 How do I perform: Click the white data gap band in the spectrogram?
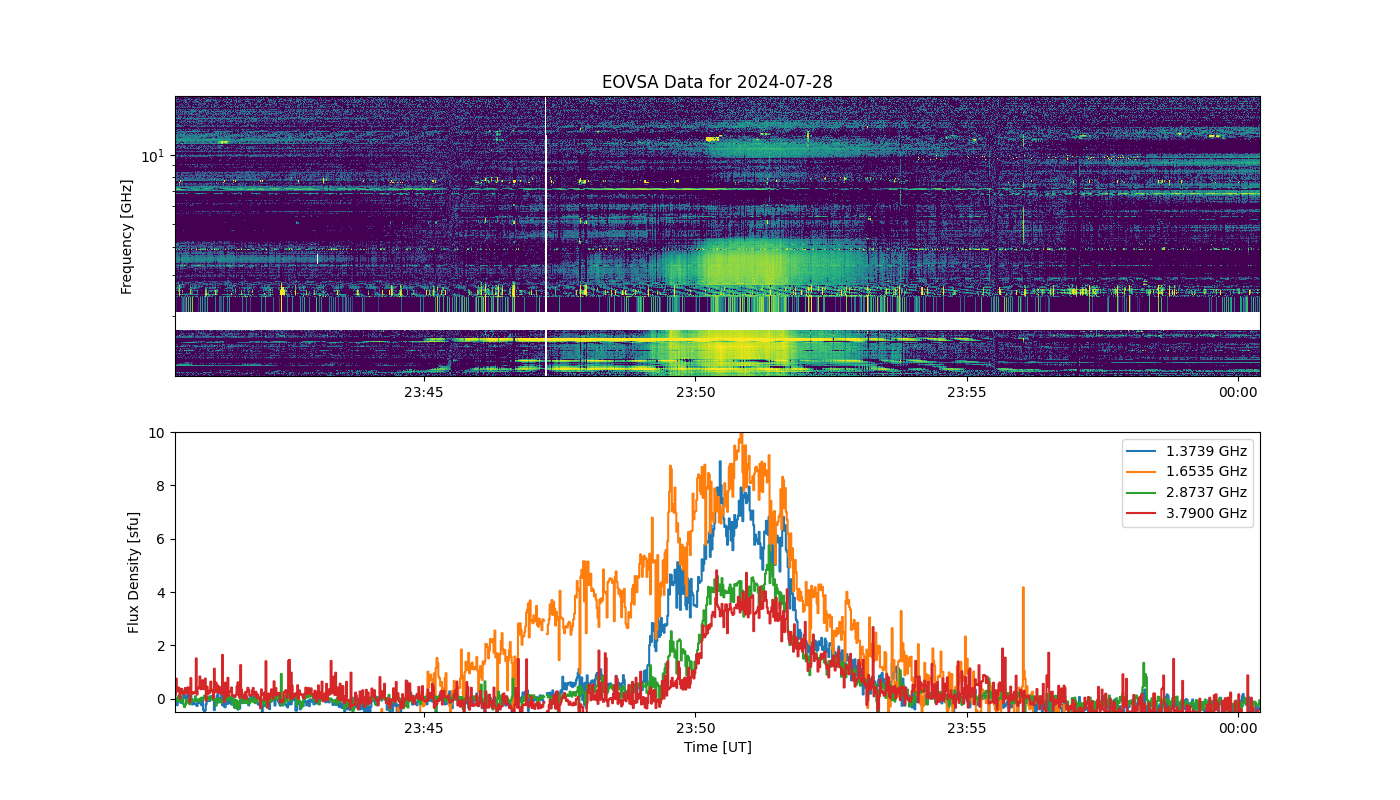pyautogui.click(x=717, y=321)
